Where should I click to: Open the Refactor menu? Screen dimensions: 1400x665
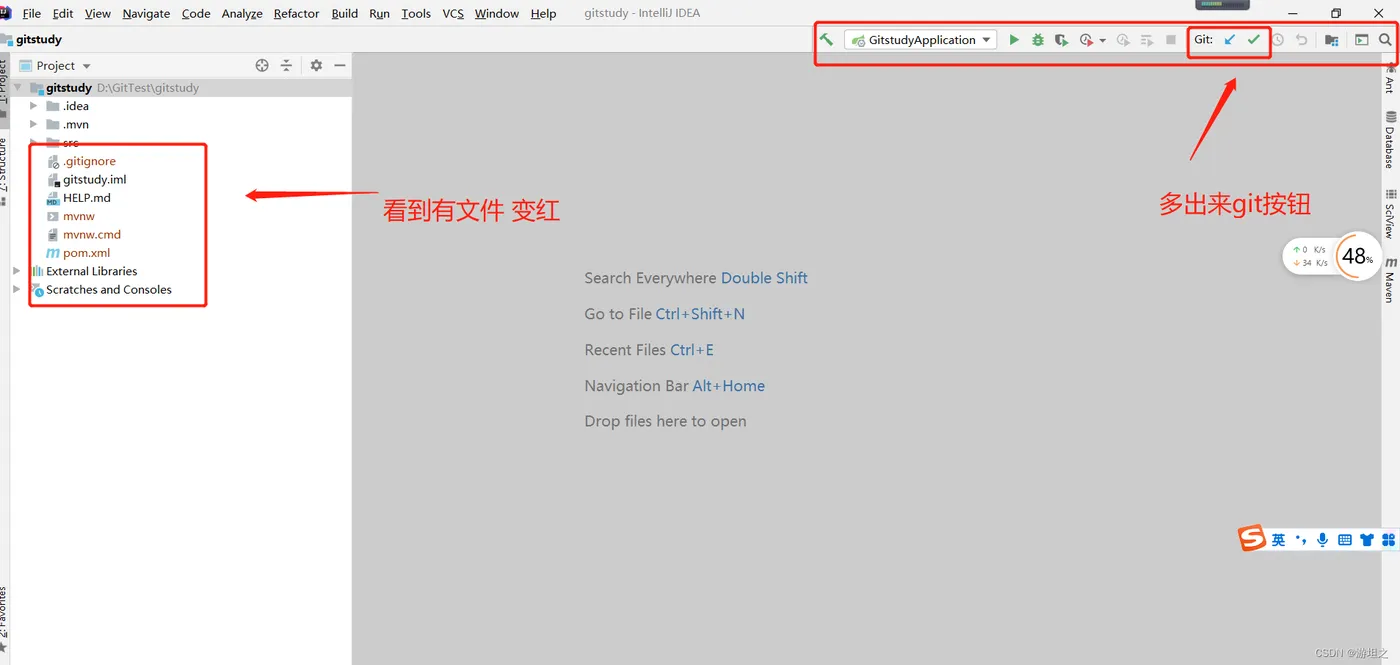point(296,13)
